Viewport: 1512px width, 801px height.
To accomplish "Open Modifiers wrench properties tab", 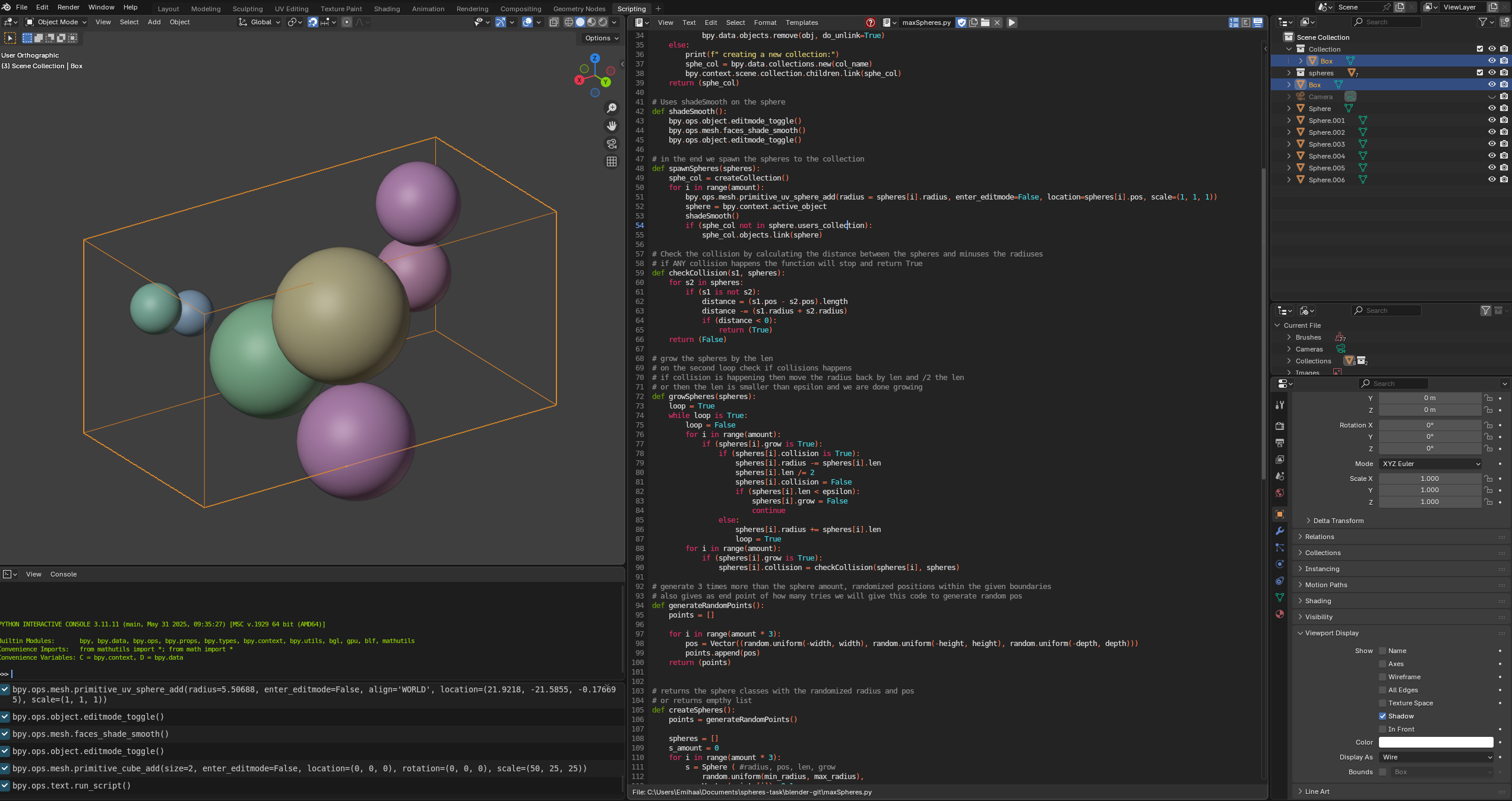I will (x=1280, y=531).
